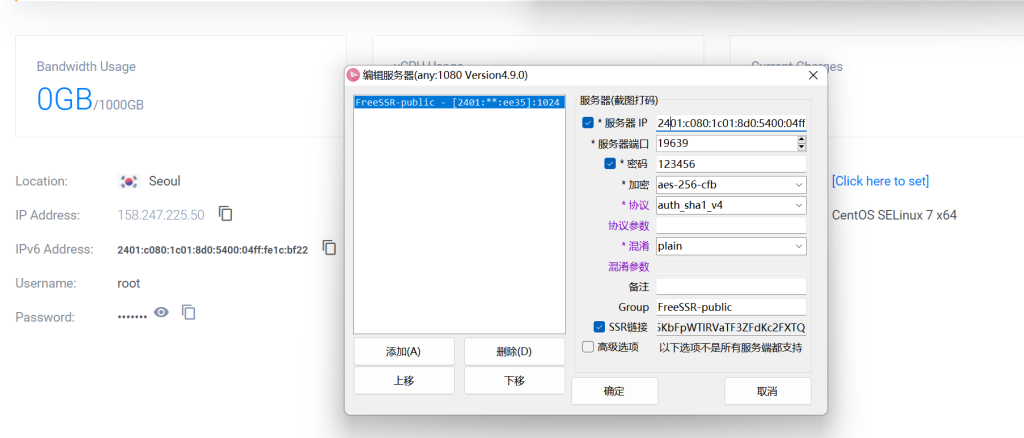Screen dimensions: 1024x438
Task: Select FreeSSR-public server in list
Action: coord(458,102)
